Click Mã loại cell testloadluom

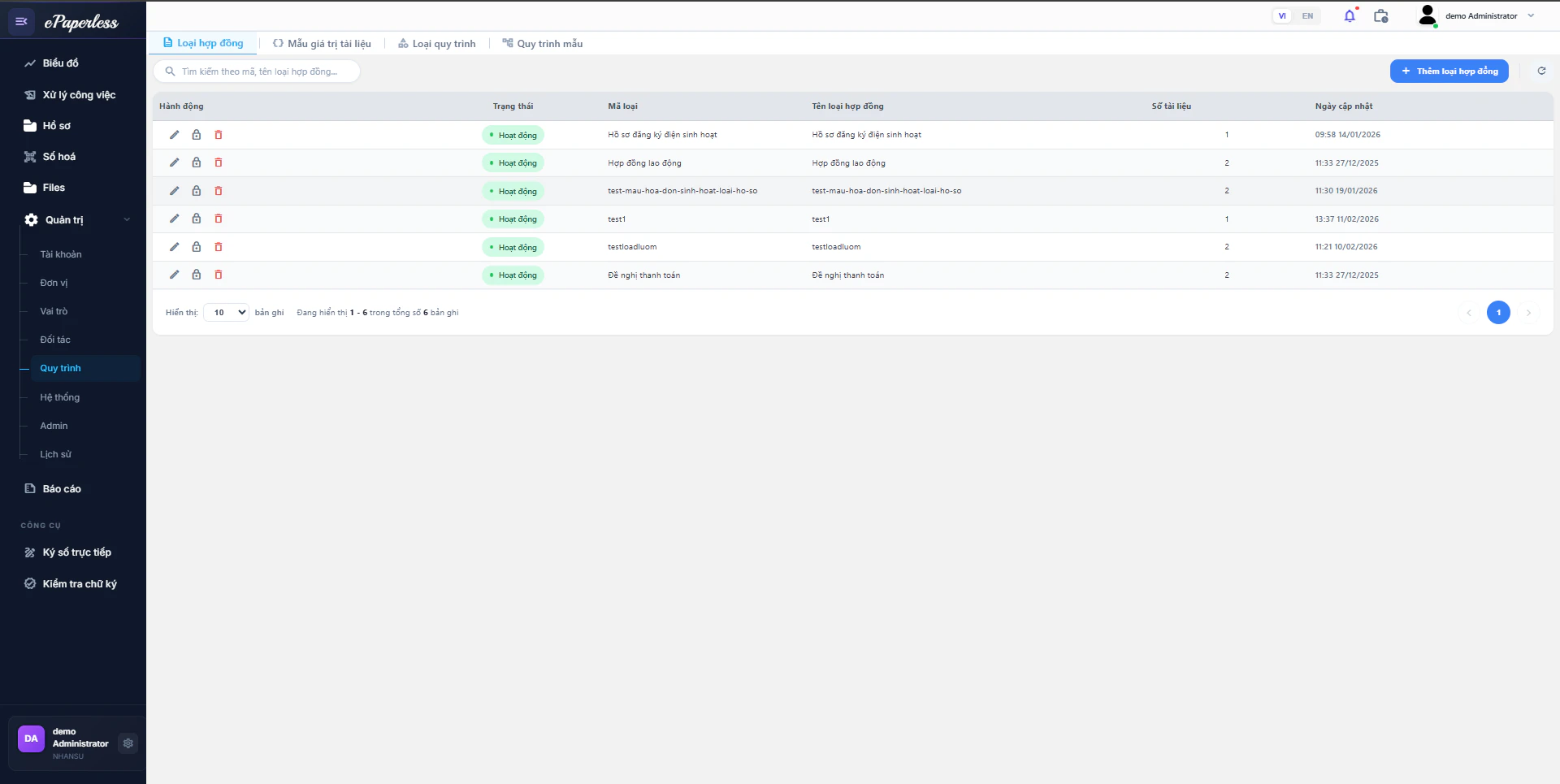coord(632,247)
